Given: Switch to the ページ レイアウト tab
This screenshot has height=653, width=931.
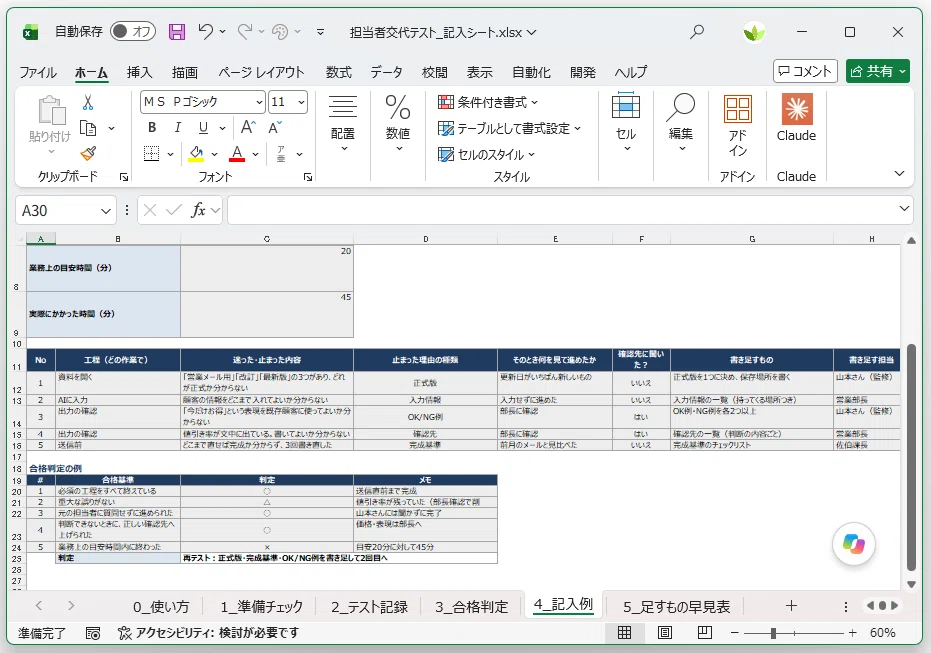Looking at the screenshot, I should click(x=261, y=72).
